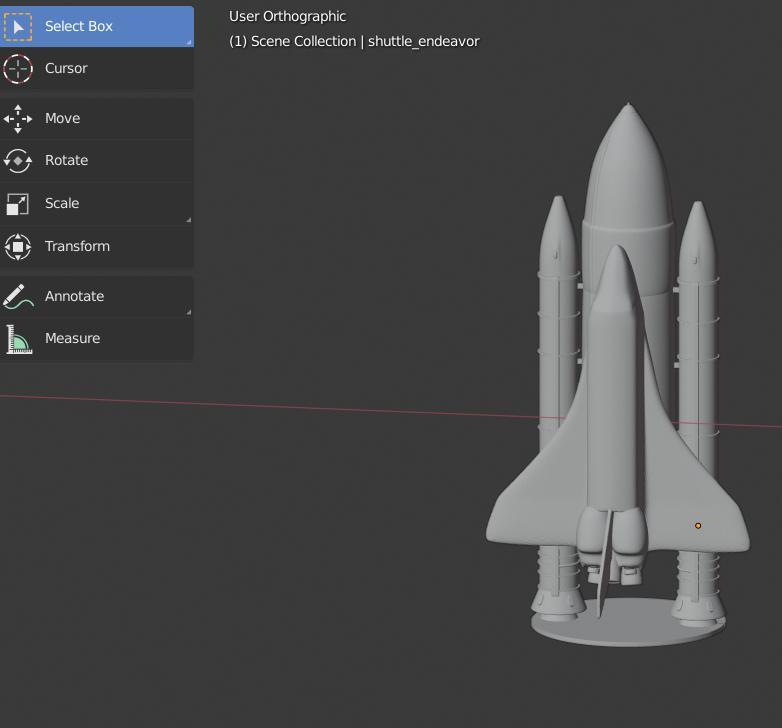This screenshot has height=728, width=782.
Task: Activate the Cursor tool icon
Action: click(x=18, y=69)
